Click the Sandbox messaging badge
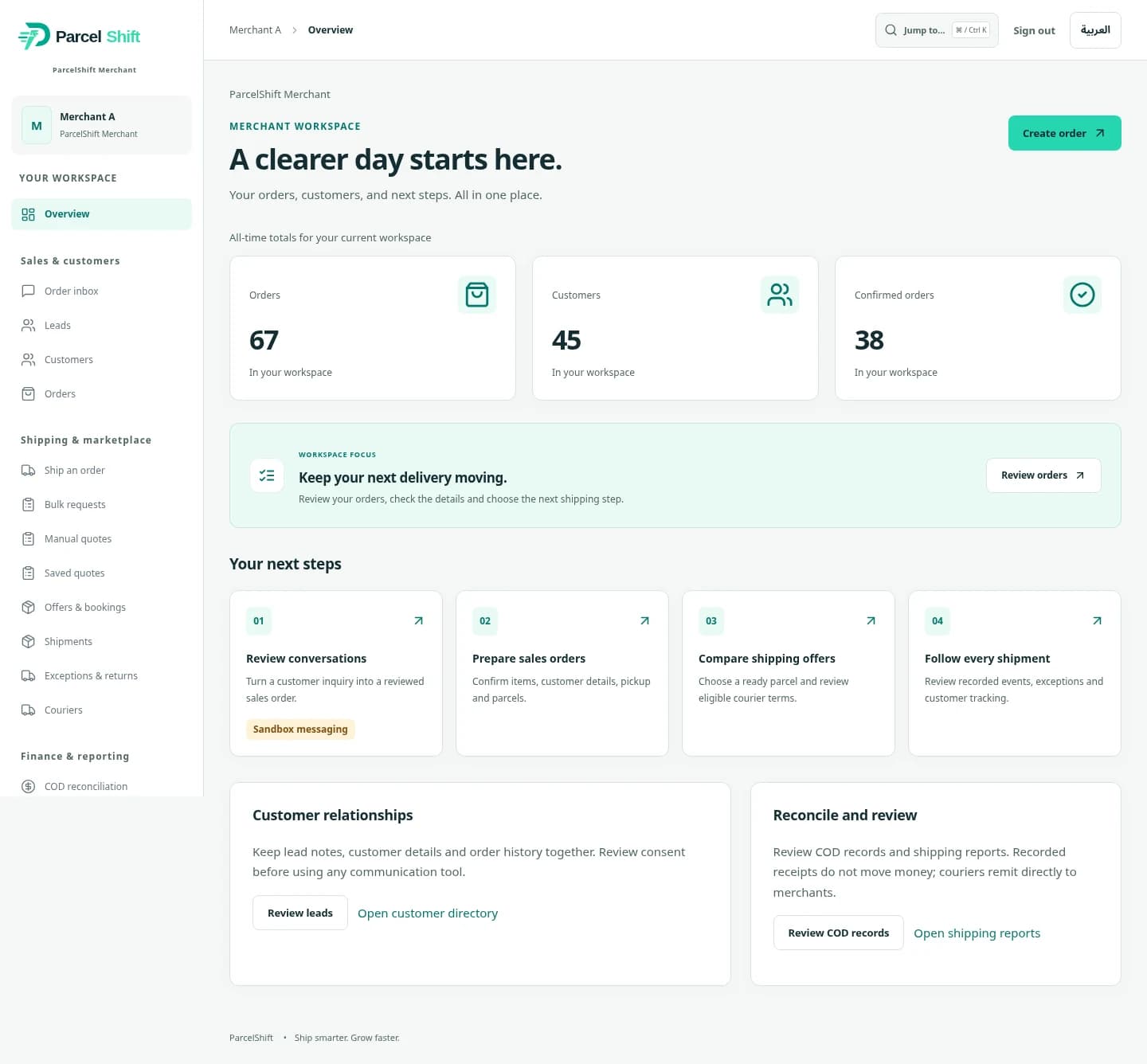The image size is (1147, 1064). tap(300, 729)
